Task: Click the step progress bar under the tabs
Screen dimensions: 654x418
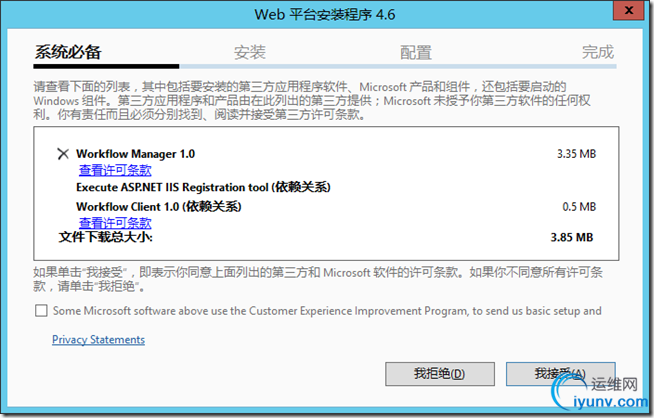Action: tap(325, 66)
